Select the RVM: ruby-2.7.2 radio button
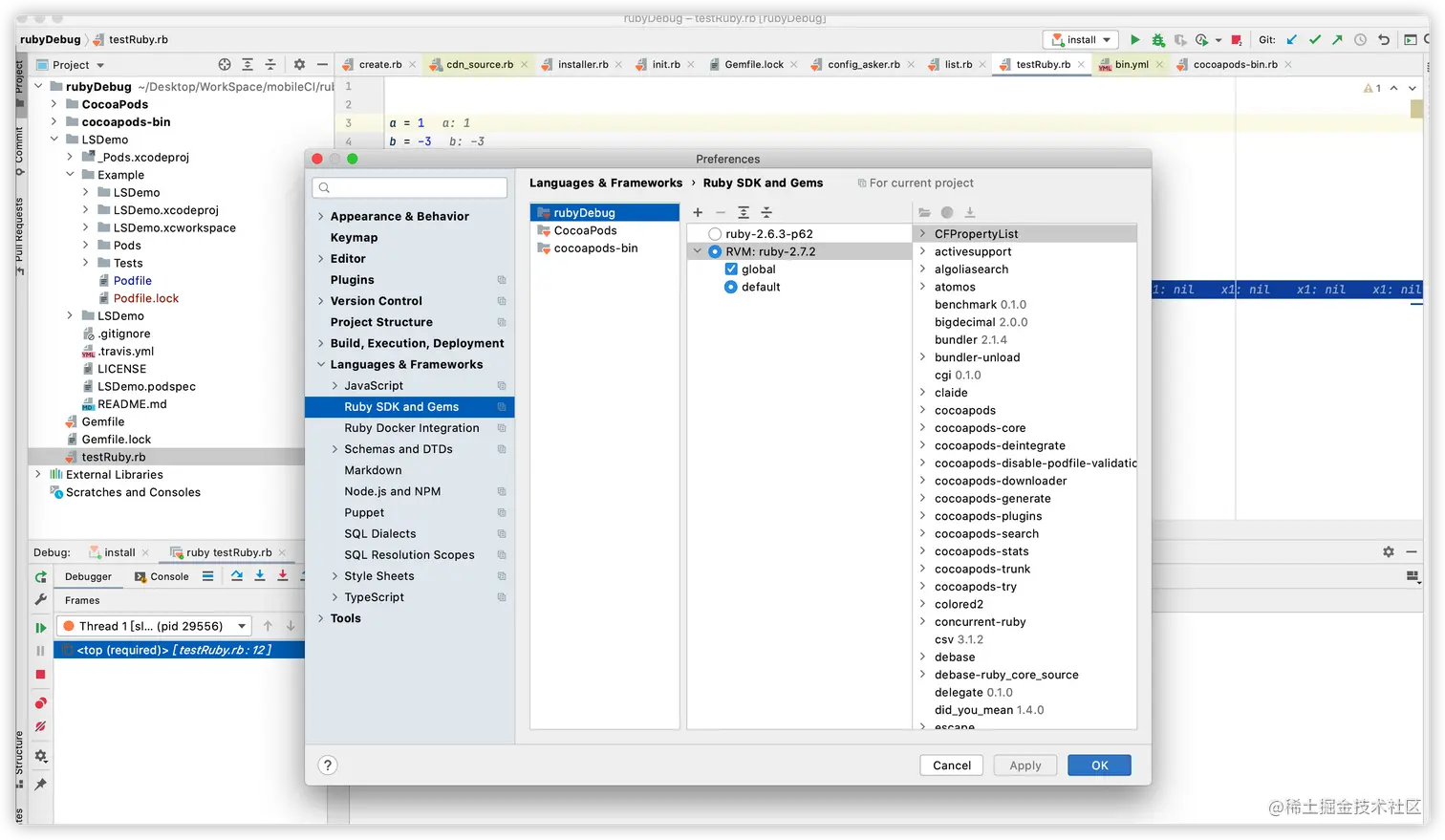Viewport: 1445px width, 840px height. pyautogui.click(x=715, y=252)
